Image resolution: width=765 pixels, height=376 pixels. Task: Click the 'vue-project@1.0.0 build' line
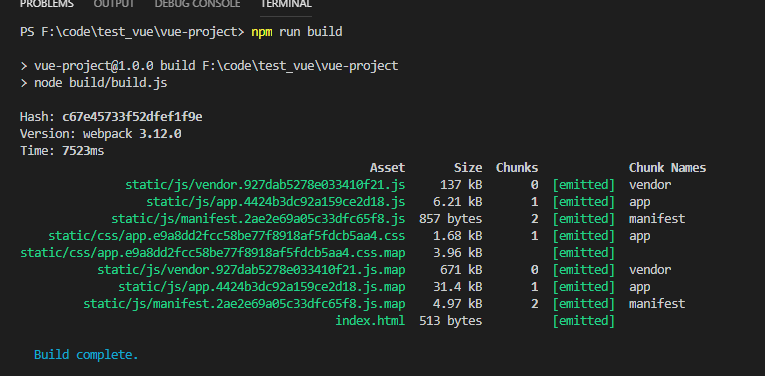coord(209,66)
